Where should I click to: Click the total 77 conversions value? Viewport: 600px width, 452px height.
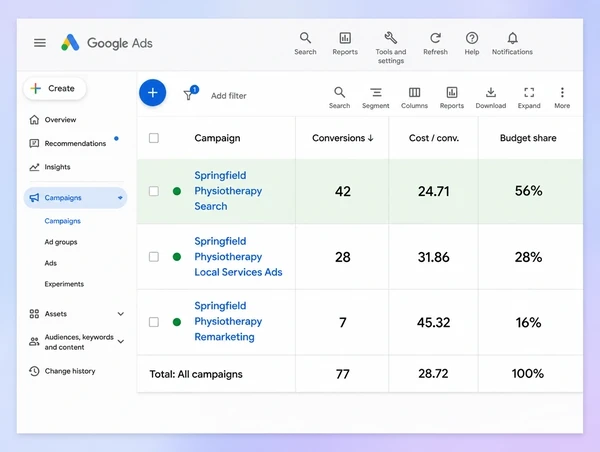point(342,374)
